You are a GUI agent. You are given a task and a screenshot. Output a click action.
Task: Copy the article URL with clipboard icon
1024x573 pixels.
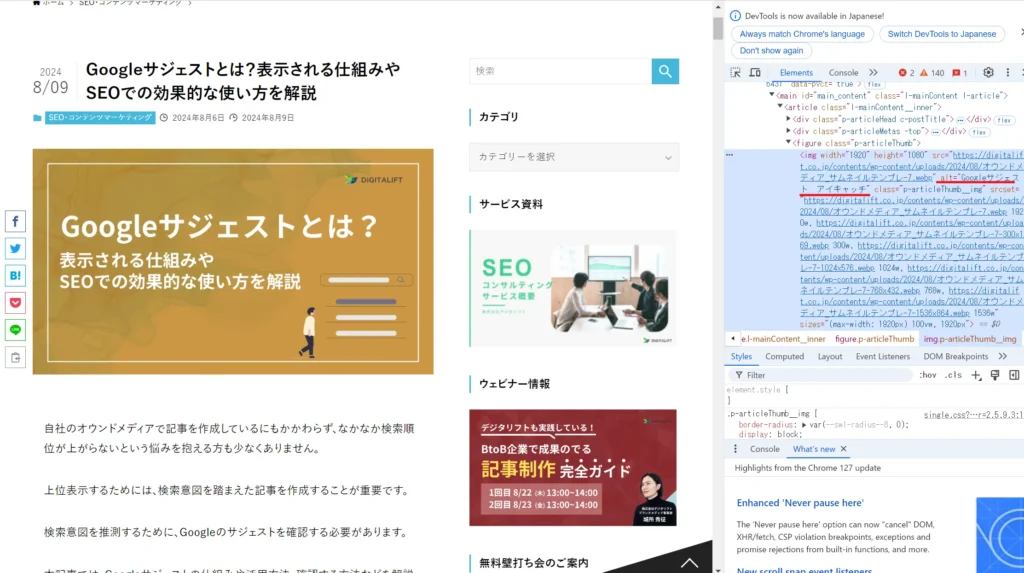[16, 357]
